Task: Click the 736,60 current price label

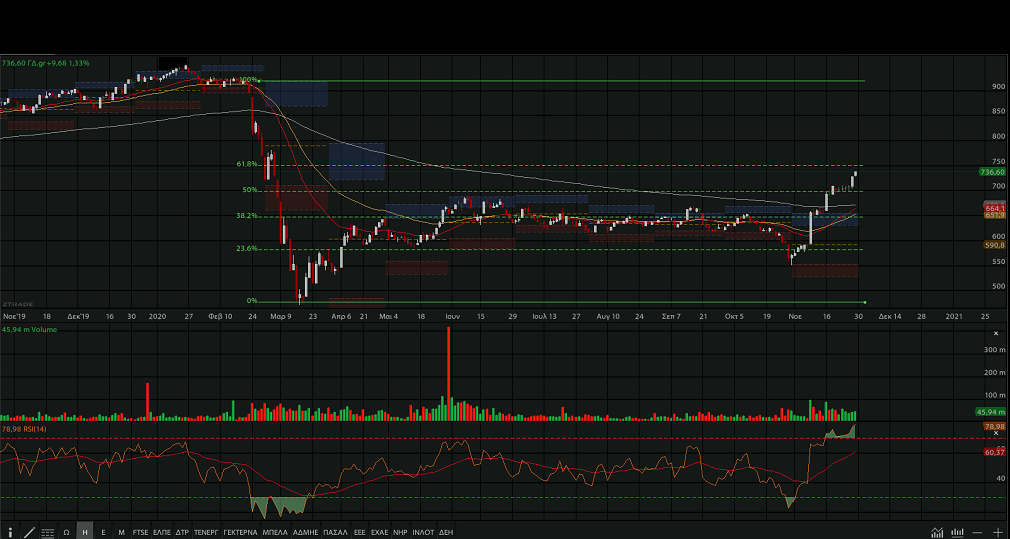Action: click(x=991, y=172)
